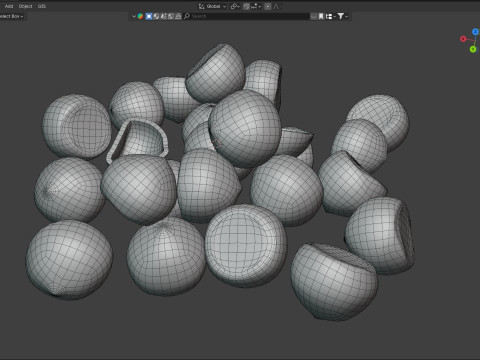The width and height of the screenshot is (480, 360).
Task: Click the colorful asset shelf icon
Action: click(x=140, y=16)
